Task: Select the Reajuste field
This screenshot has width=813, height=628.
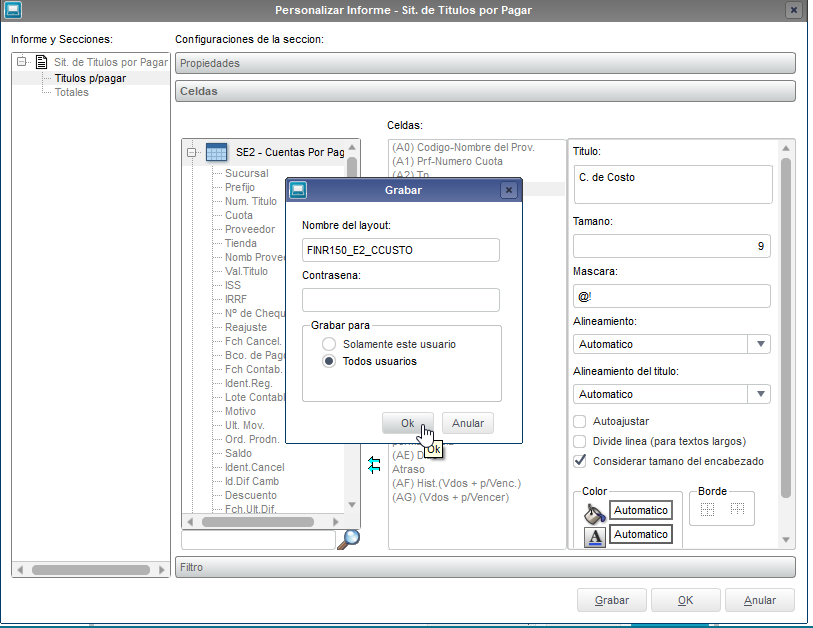Action: (x=246, y=327)
